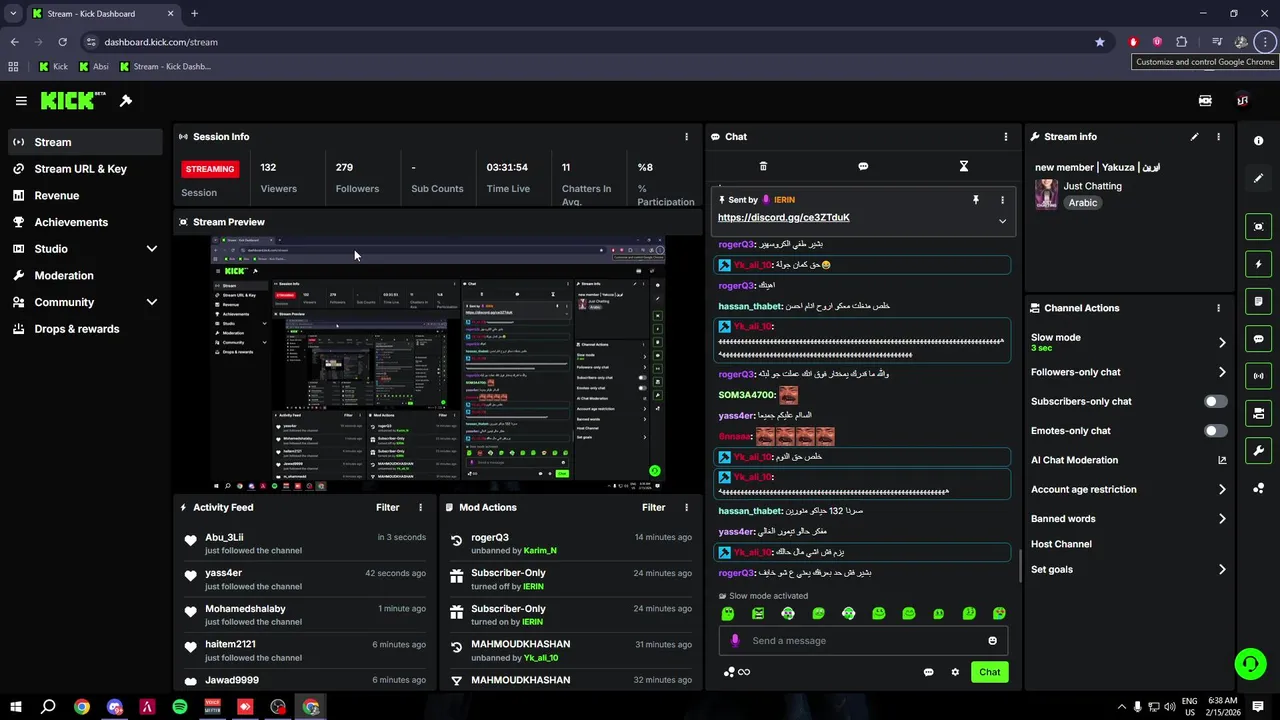Click the infinity points icon below message box

click(736, 672)
